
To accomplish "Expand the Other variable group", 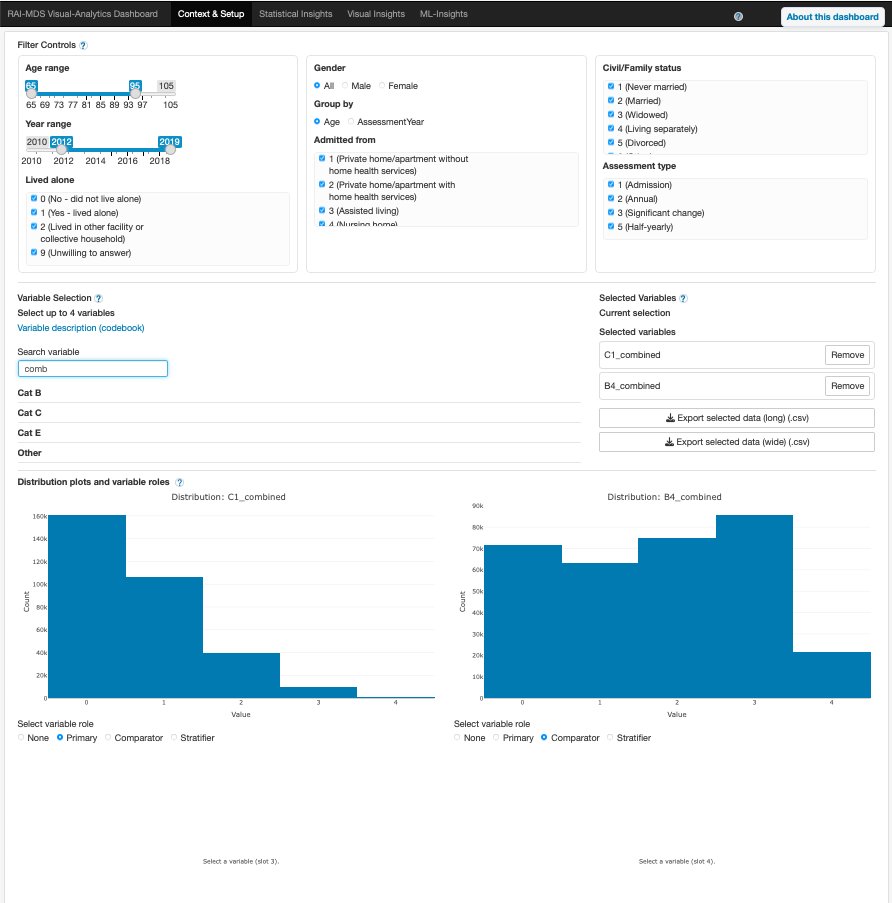I will (29, 453).
